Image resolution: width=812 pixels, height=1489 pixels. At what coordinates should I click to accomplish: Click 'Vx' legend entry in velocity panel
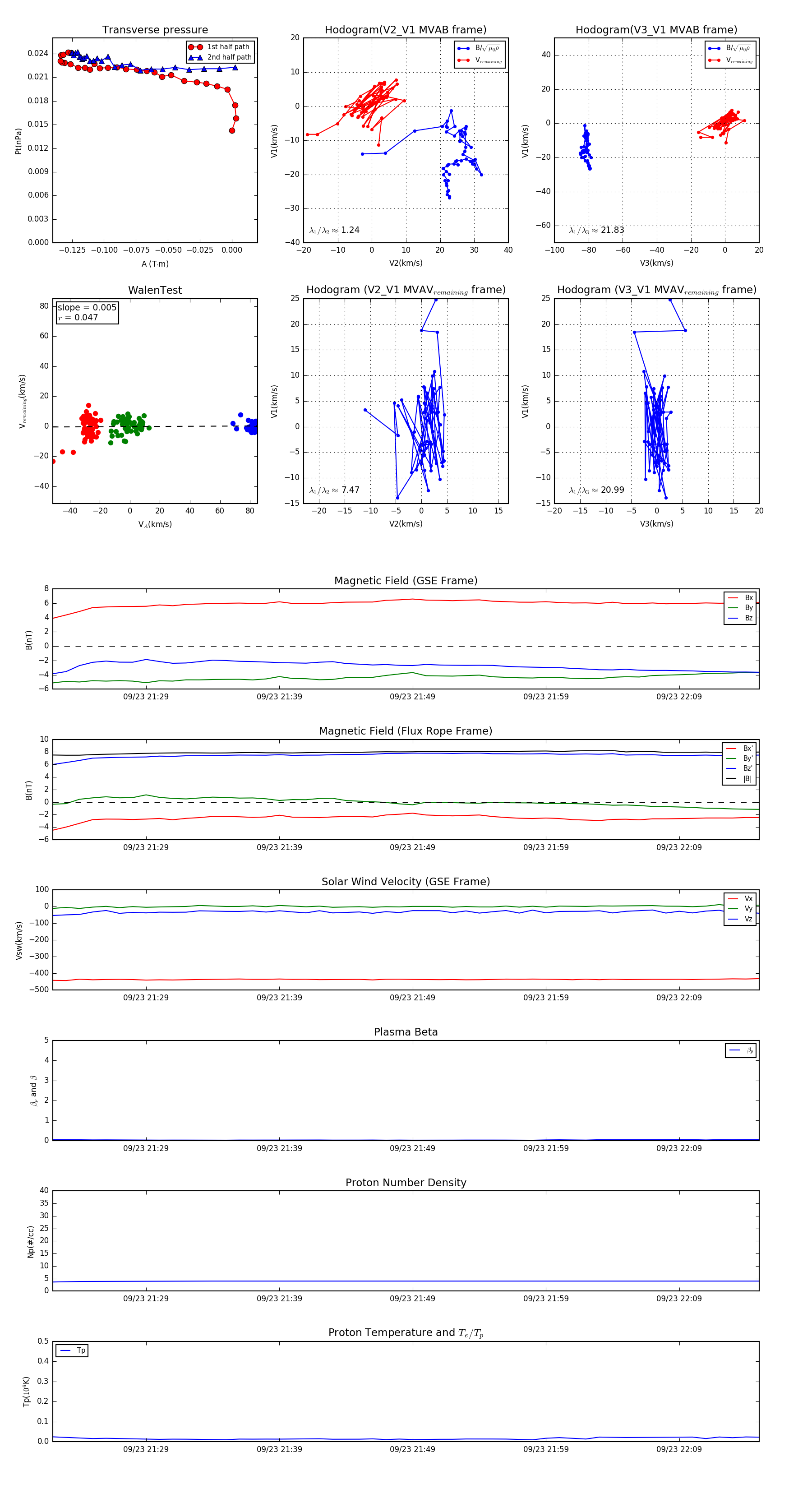pos(740,899)
